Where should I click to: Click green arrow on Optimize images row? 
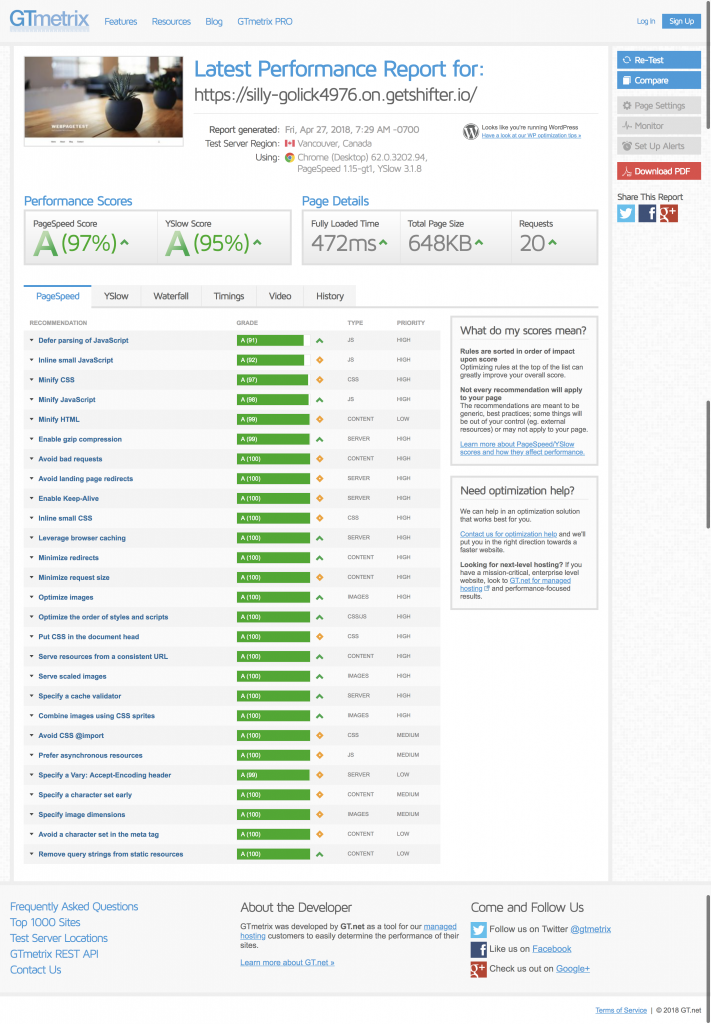(319, 597)
